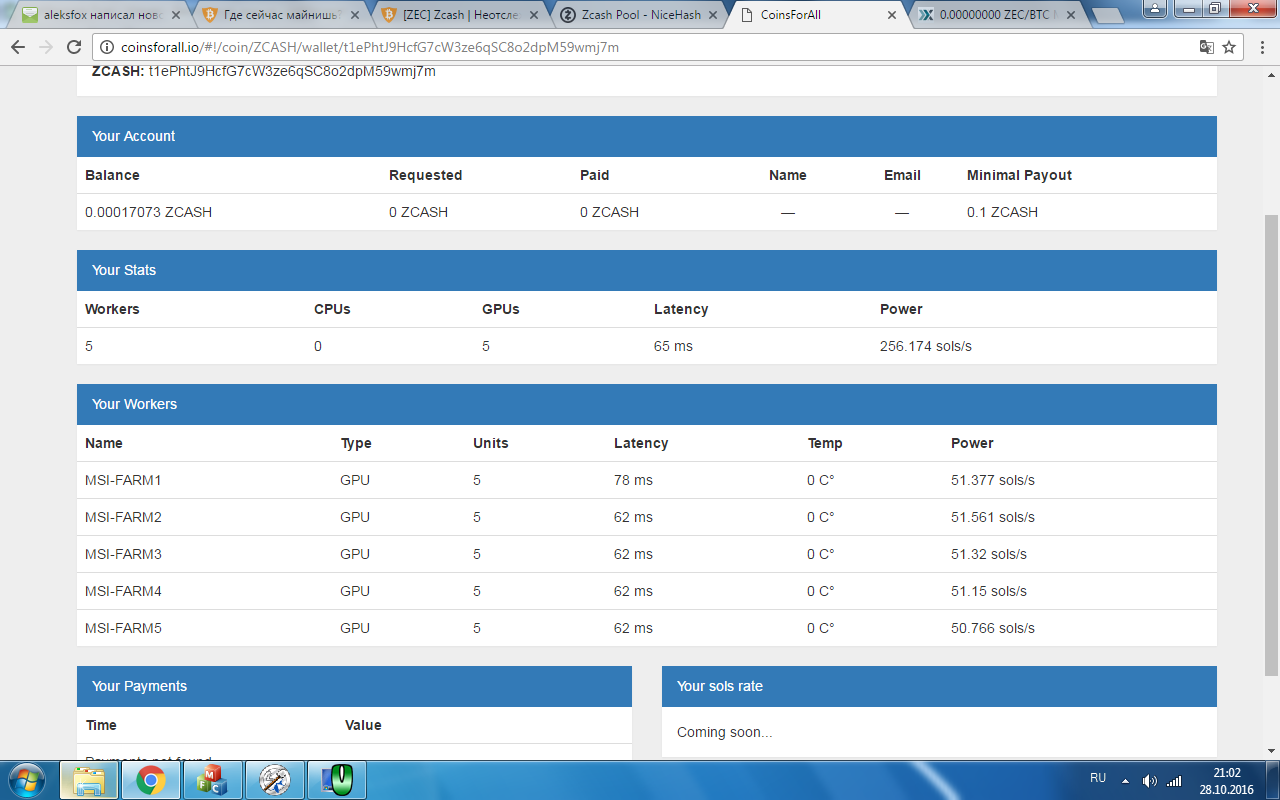Image resolution: width=1280 pixels, height=800 pixels.
Task: Switch the RU keyboard language indicator
Action: pyautogui.click(x=1097, y=778)
